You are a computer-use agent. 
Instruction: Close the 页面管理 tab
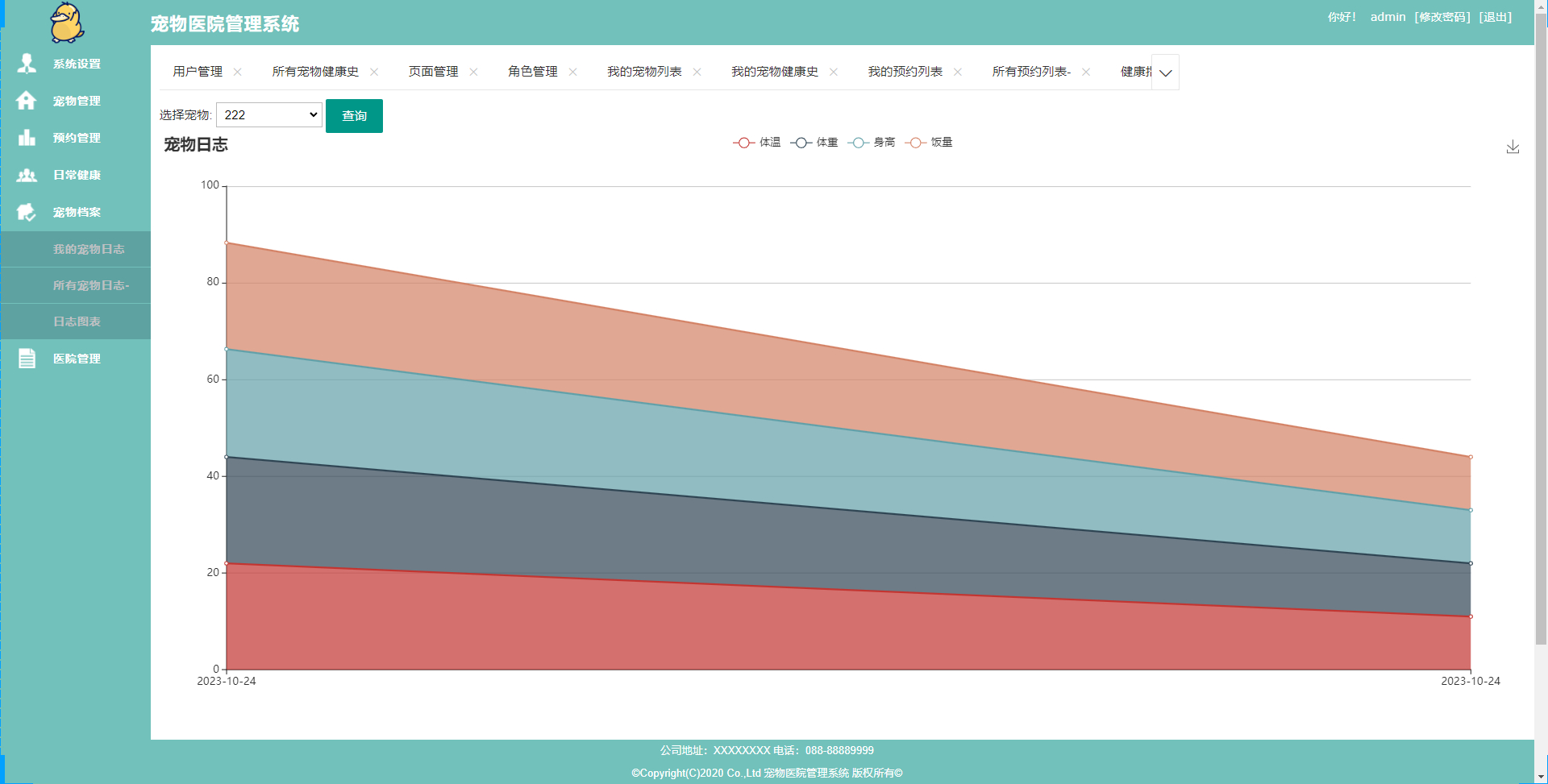click(x=473, y=72)
